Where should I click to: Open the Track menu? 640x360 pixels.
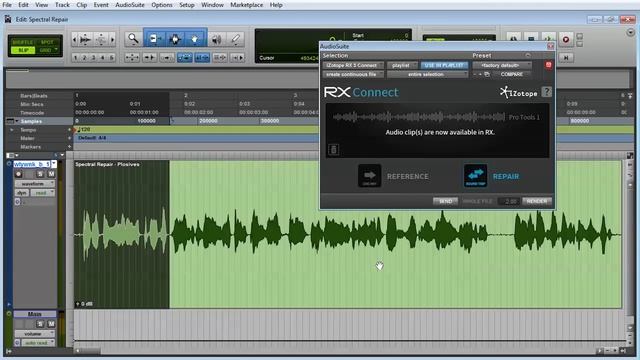[x=62, y=5]
